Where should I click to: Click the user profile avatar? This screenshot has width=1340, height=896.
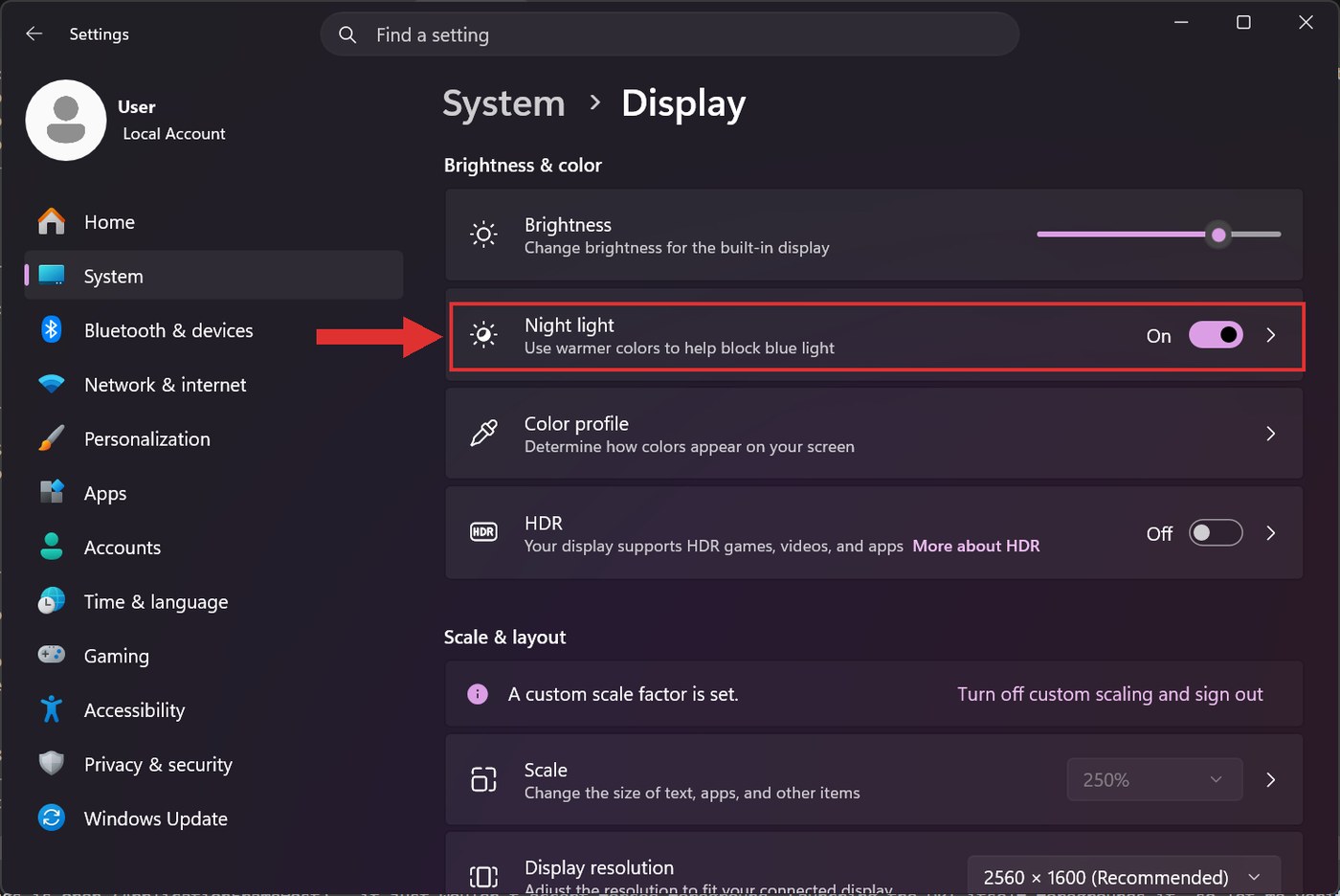[66, 120]
